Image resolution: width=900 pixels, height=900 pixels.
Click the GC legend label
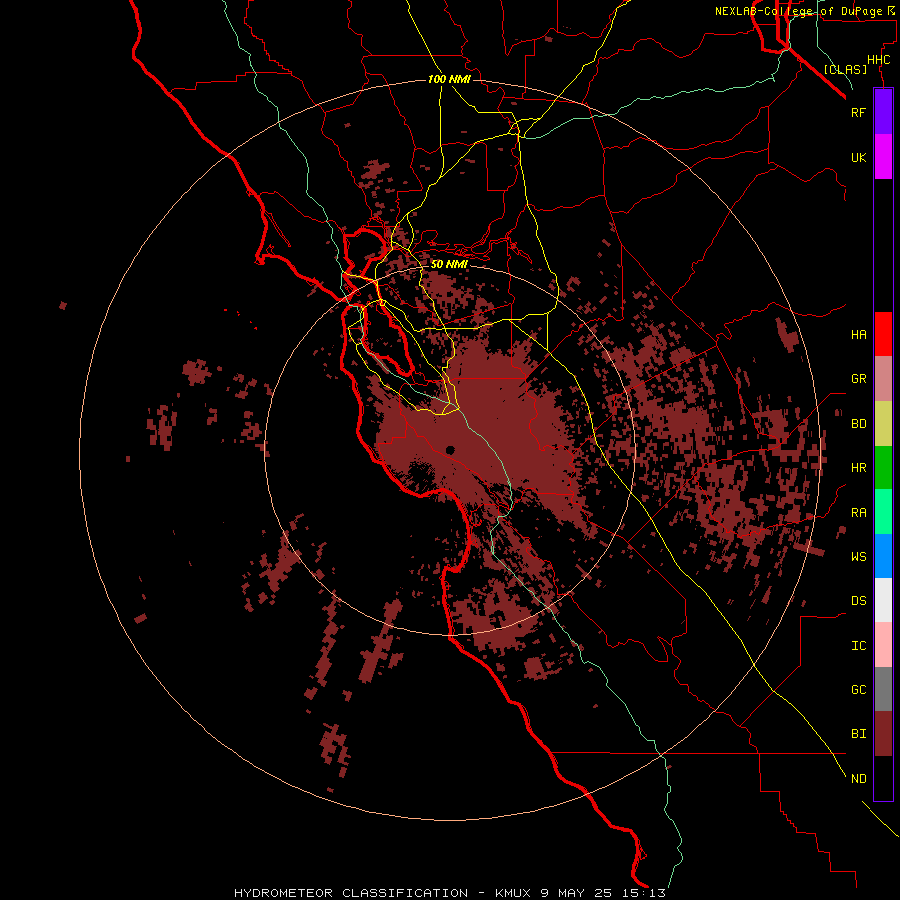click(858, 689)
